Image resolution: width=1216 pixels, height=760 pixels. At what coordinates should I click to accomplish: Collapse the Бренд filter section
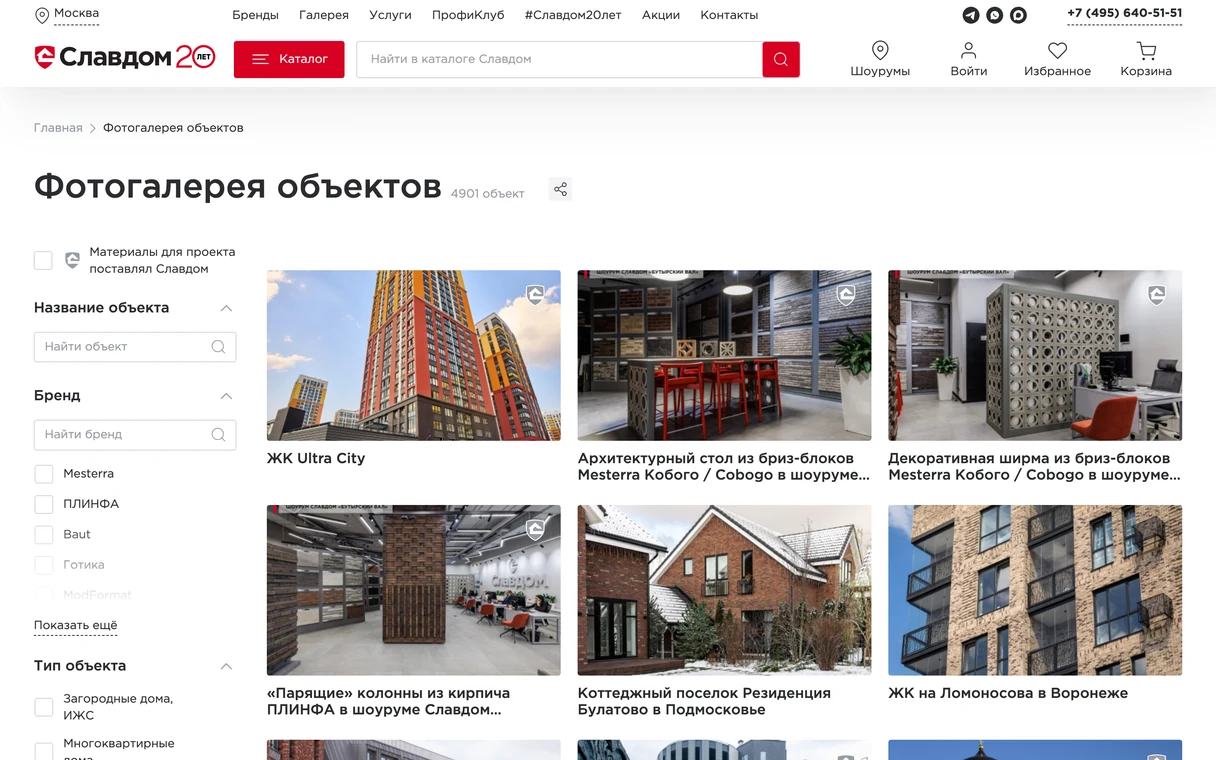tap(226, 396)
